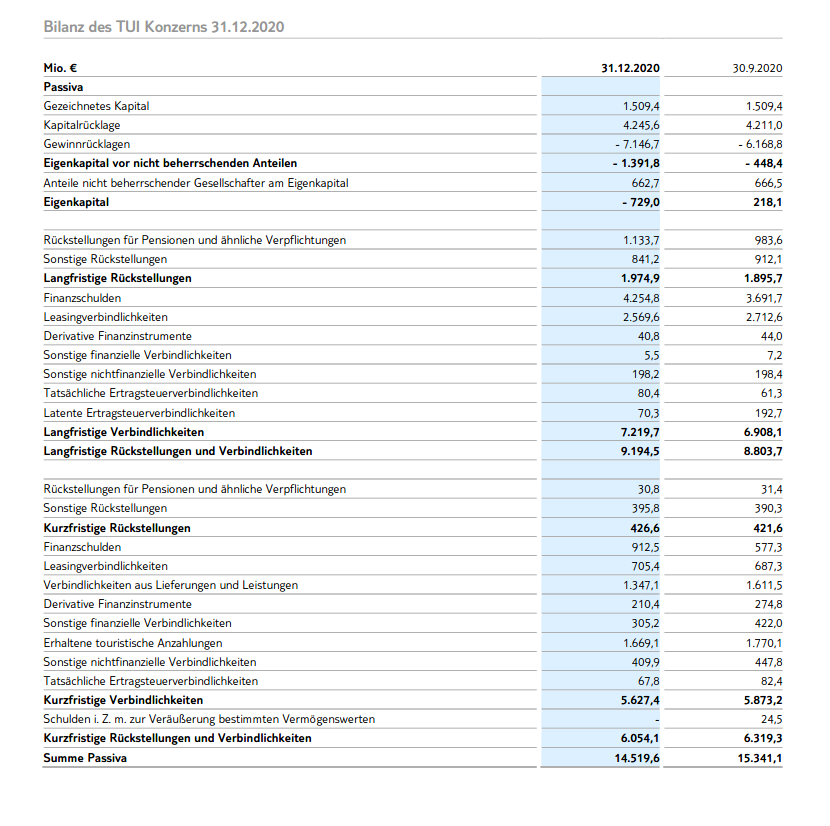Click the Kapitalrücklage value 4.211,0

coord(764,125)
